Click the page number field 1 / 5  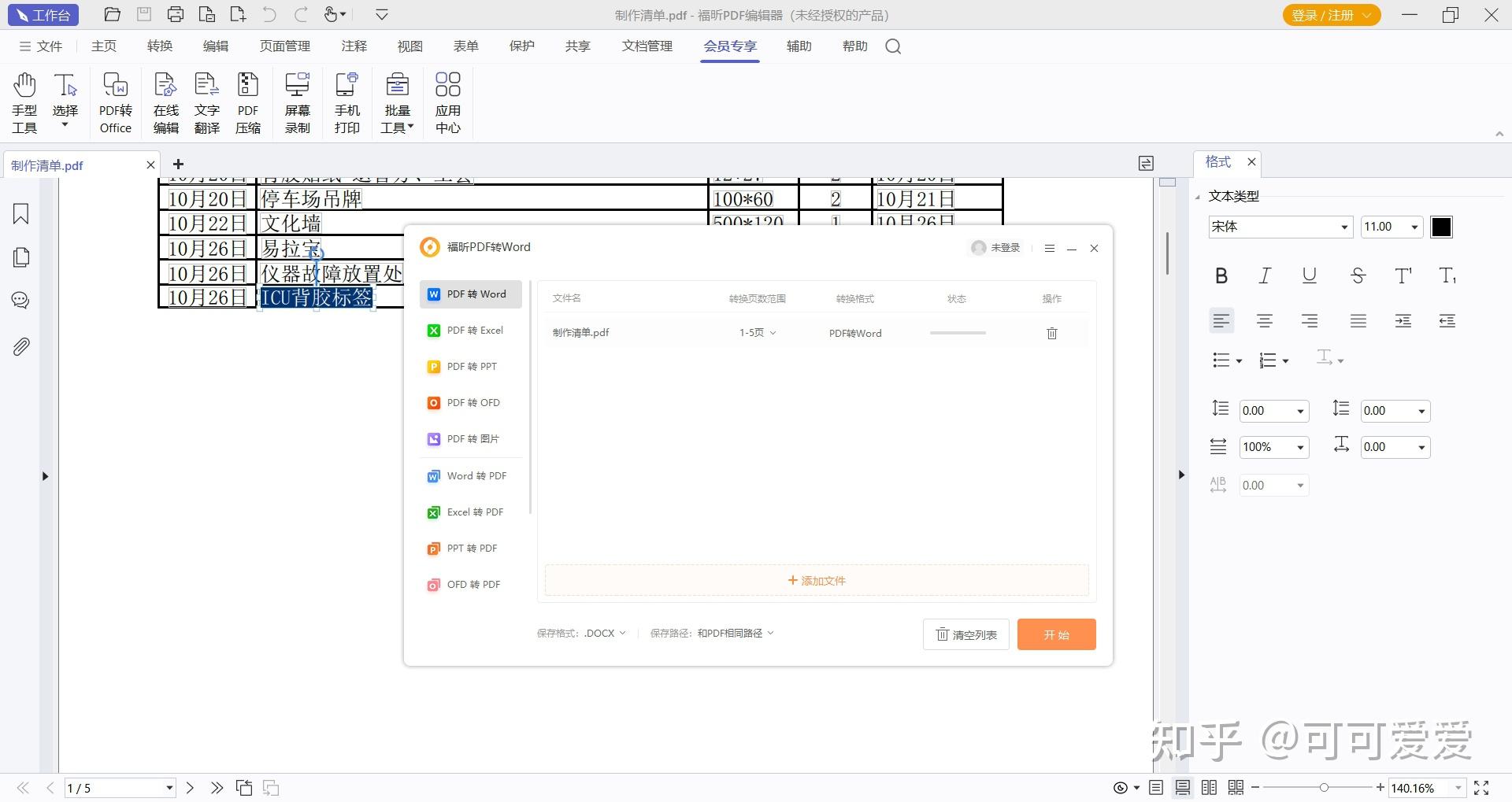(120, 788)
